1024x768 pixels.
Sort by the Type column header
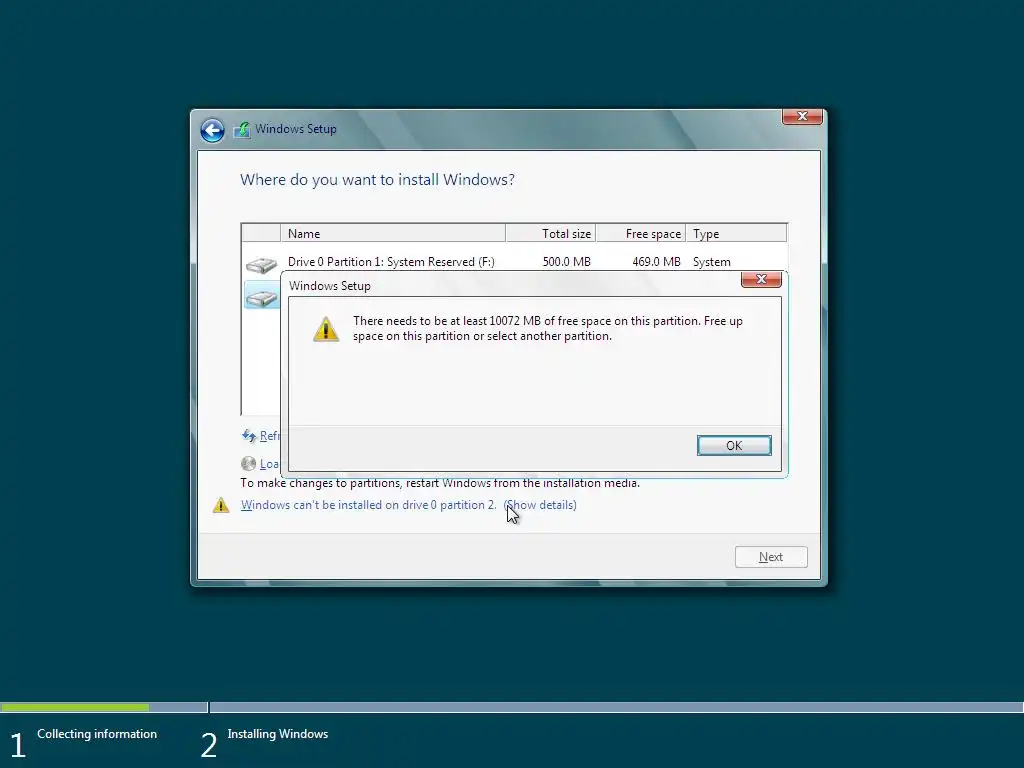tap(736, 233)
